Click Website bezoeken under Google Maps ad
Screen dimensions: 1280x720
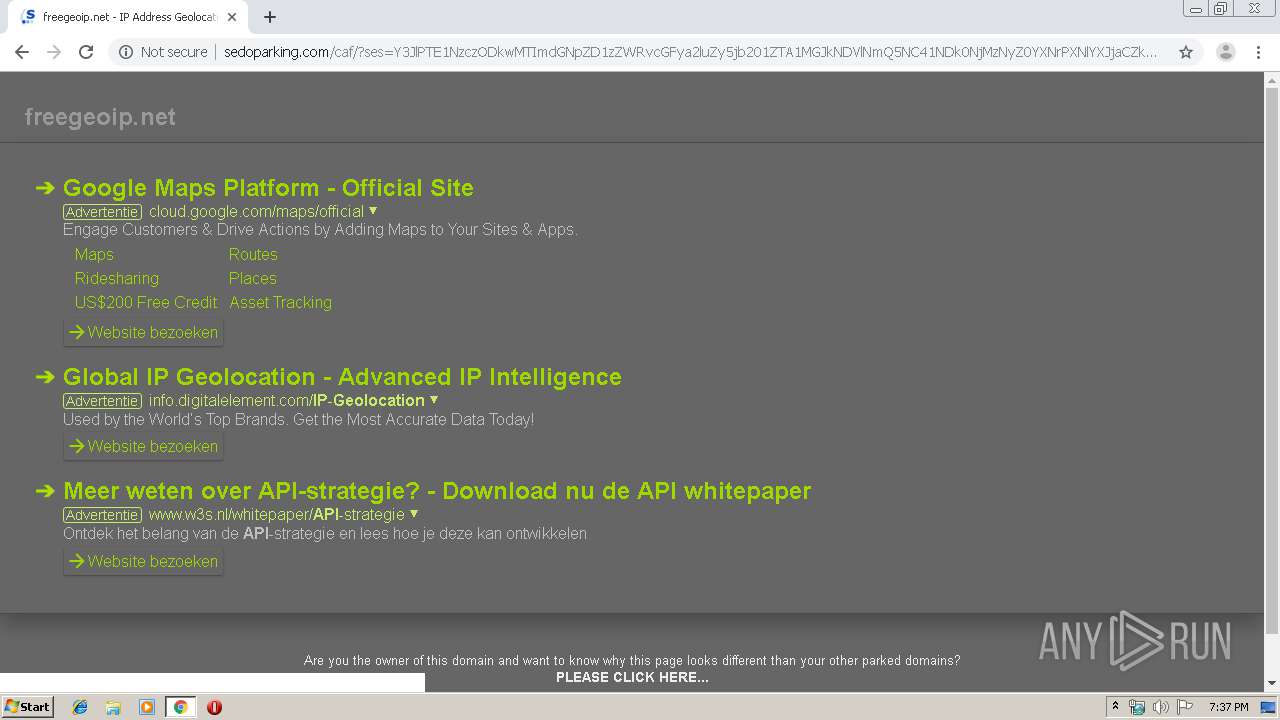(x=143, y=332)
